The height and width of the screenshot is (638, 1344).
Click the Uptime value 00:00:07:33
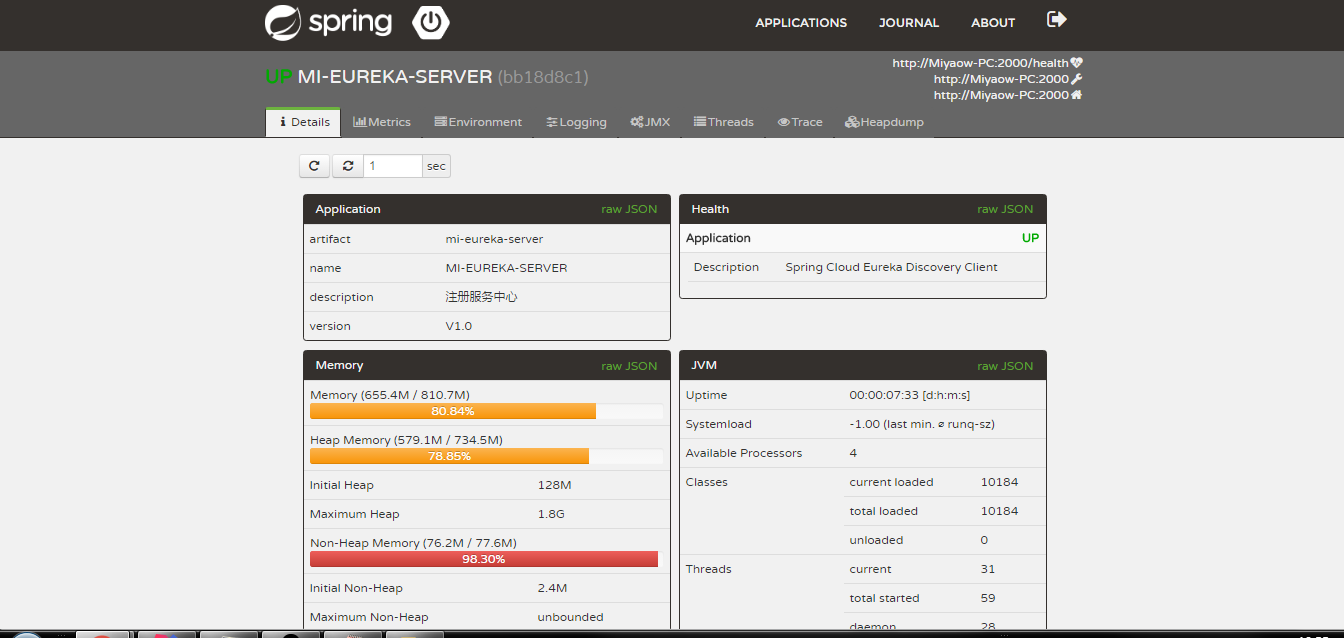point(909,395)
